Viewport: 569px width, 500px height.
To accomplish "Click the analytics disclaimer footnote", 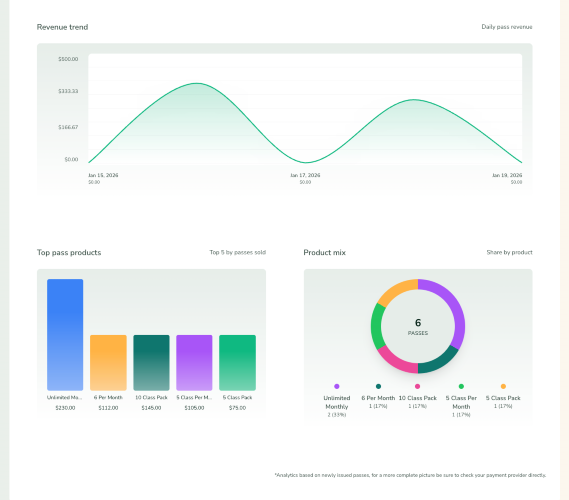I will tap(410, 475).
